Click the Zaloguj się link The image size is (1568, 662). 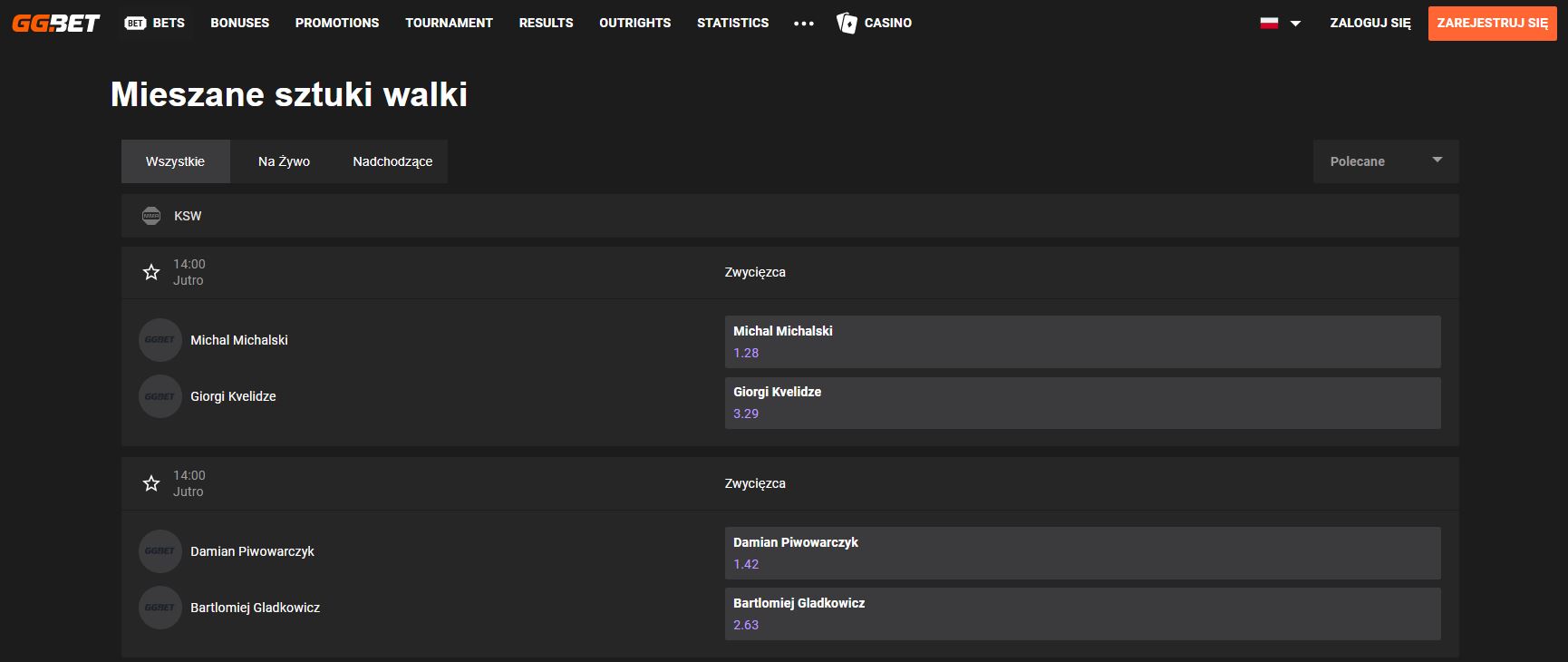pos(1370,23)
